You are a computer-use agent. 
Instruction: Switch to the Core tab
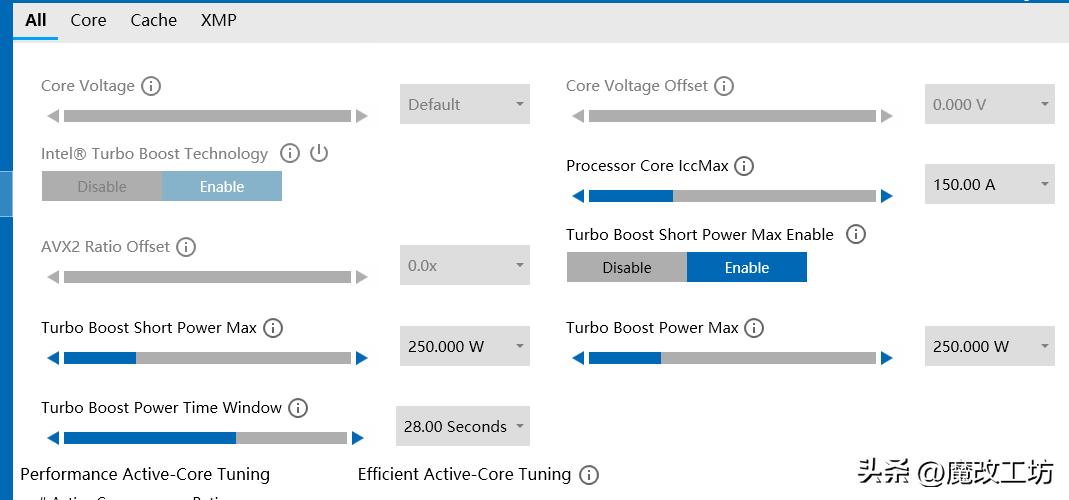coord(88,20)
